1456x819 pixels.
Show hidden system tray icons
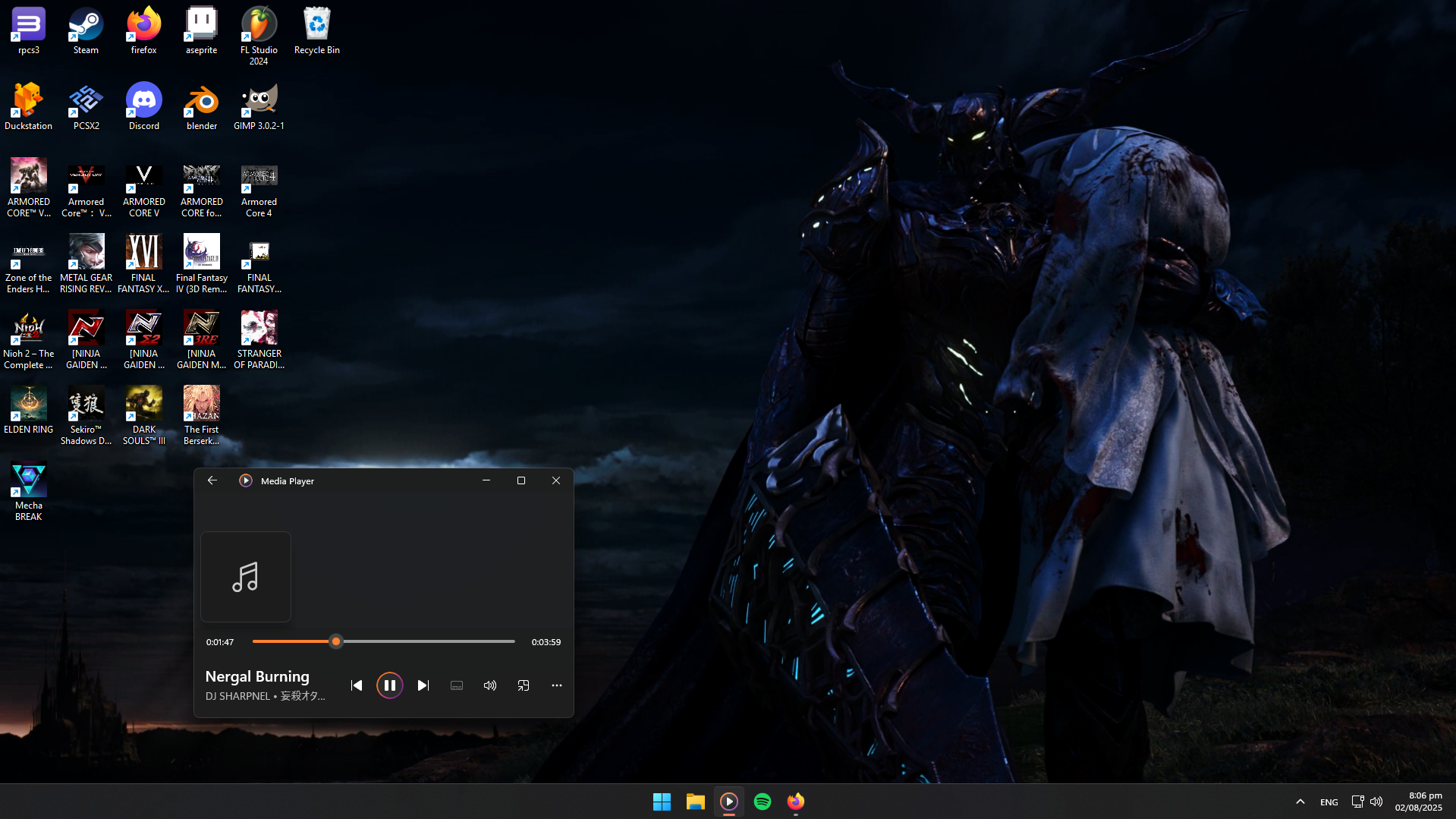[1300, 802]
